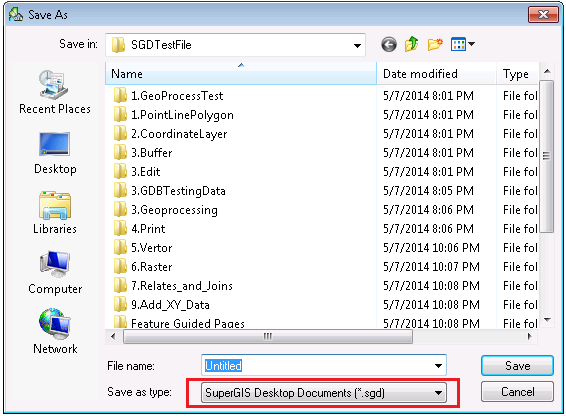Sort by the Date modified column header
Viewport: 566px width, 416px height.
coord(436,74)
